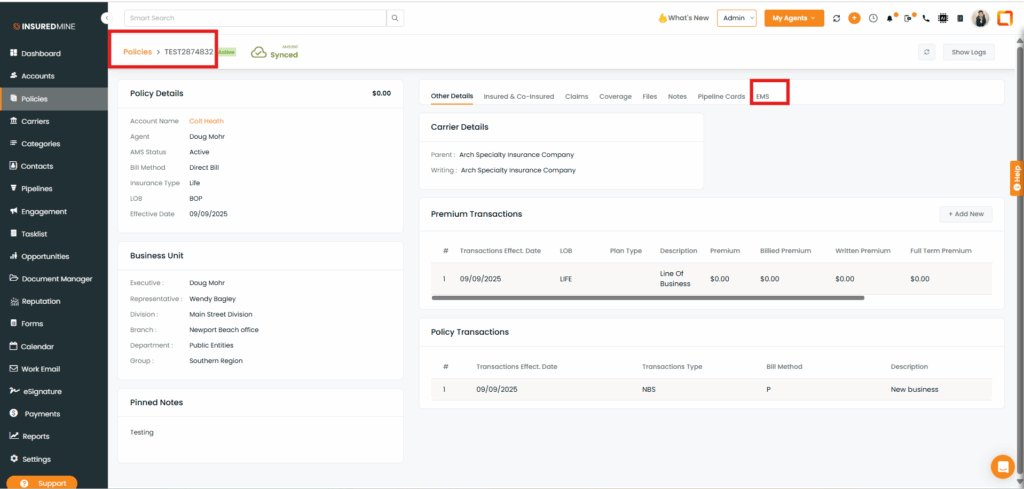The width and height of the screenshot is (1024, 489).
Task: Click refresh icon next to Show Logs
Action: tap(927, 52)
